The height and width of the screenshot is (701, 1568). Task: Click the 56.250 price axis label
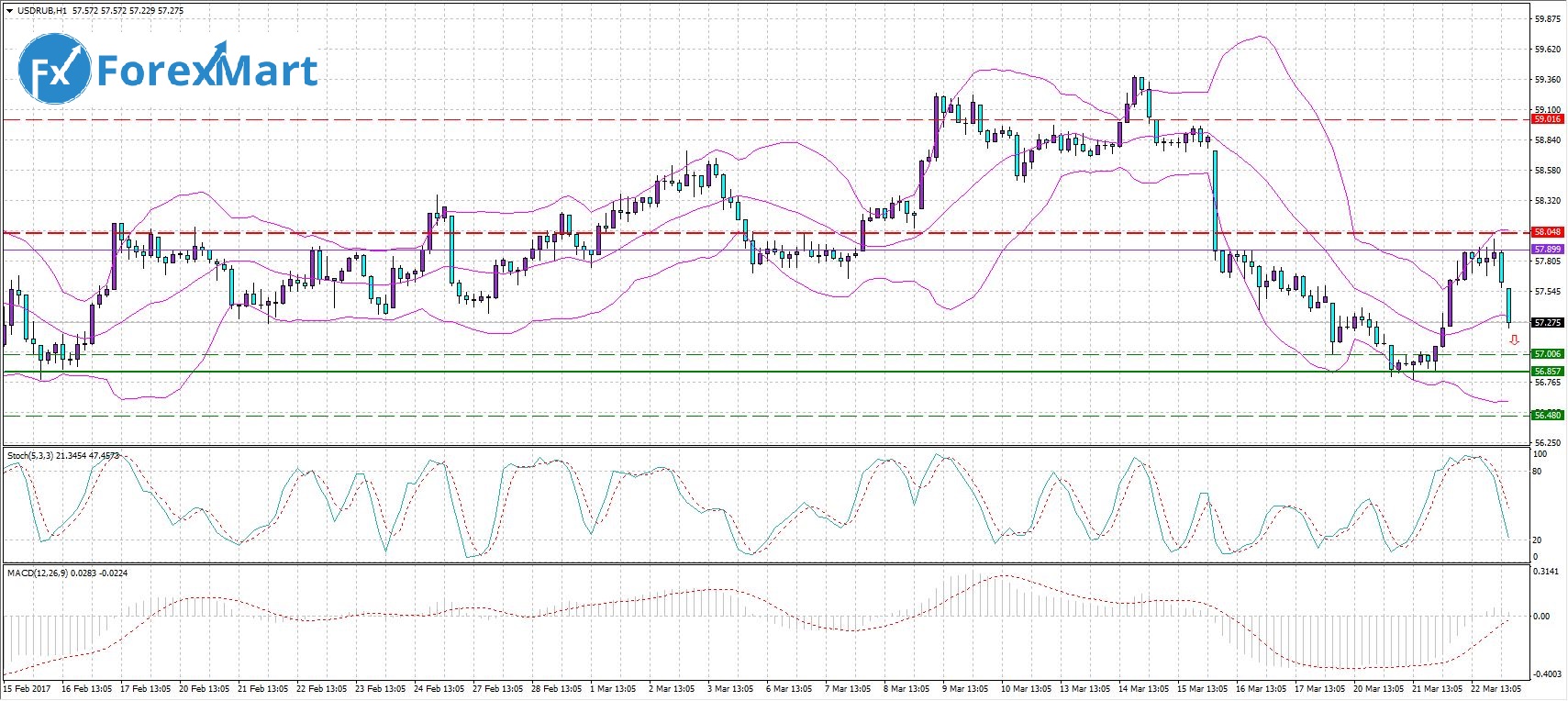(1548, 442)
